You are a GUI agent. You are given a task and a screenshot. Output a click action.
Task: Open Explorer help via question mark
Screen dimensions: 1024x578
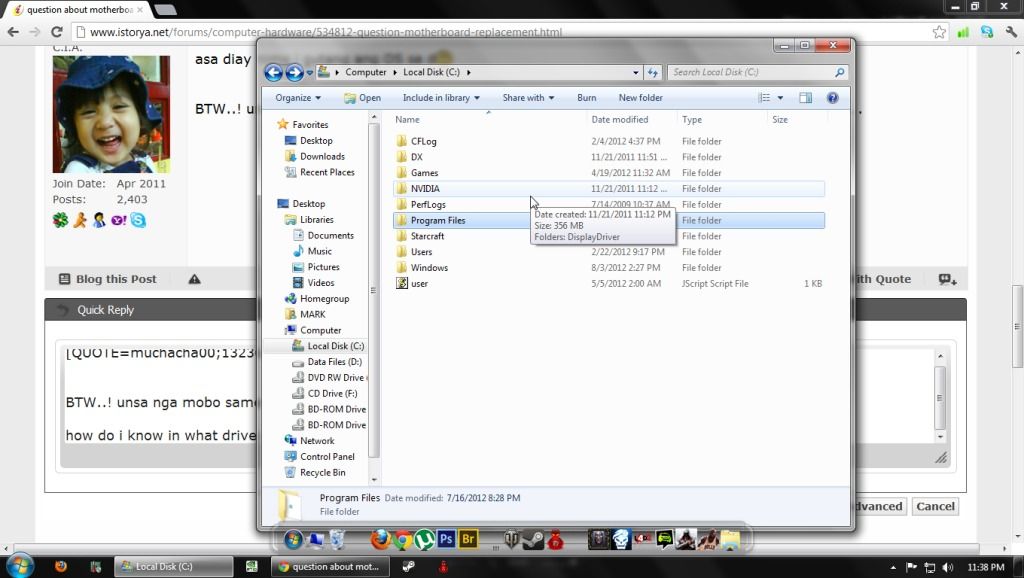(832, 98)
